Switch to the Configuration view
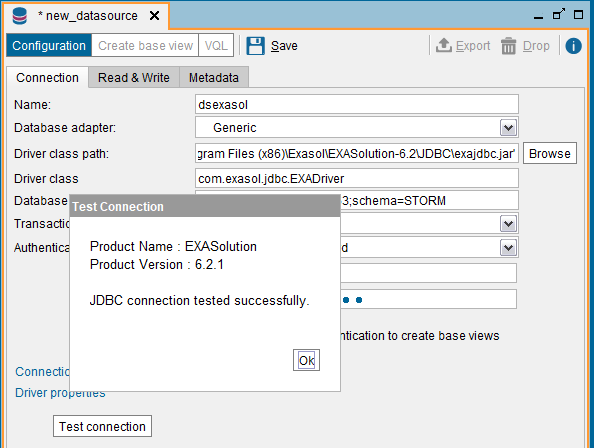 coord(49,45)
